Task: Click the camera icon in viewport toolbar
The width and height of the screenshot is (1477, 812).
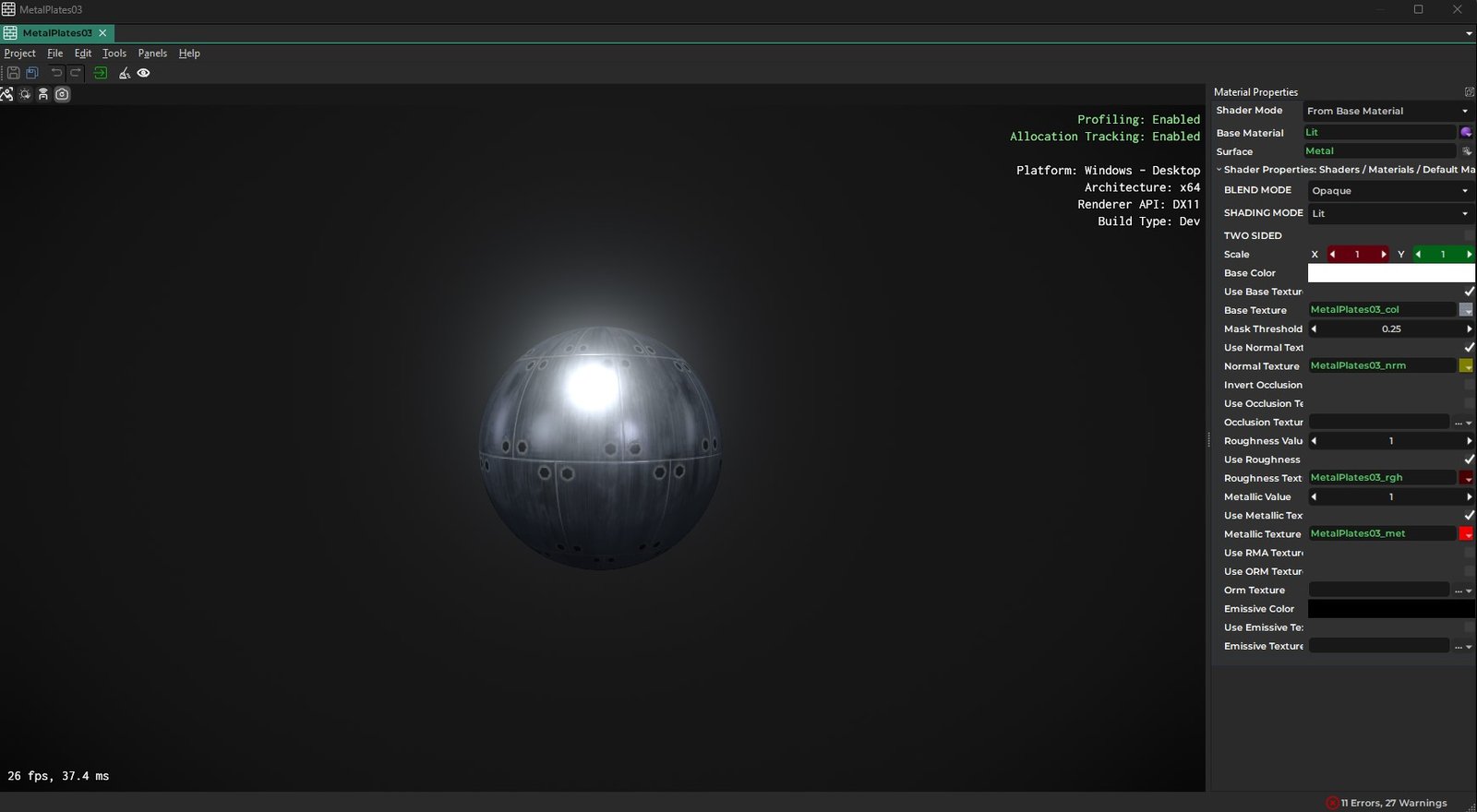Action: click(x=62, y=94)
